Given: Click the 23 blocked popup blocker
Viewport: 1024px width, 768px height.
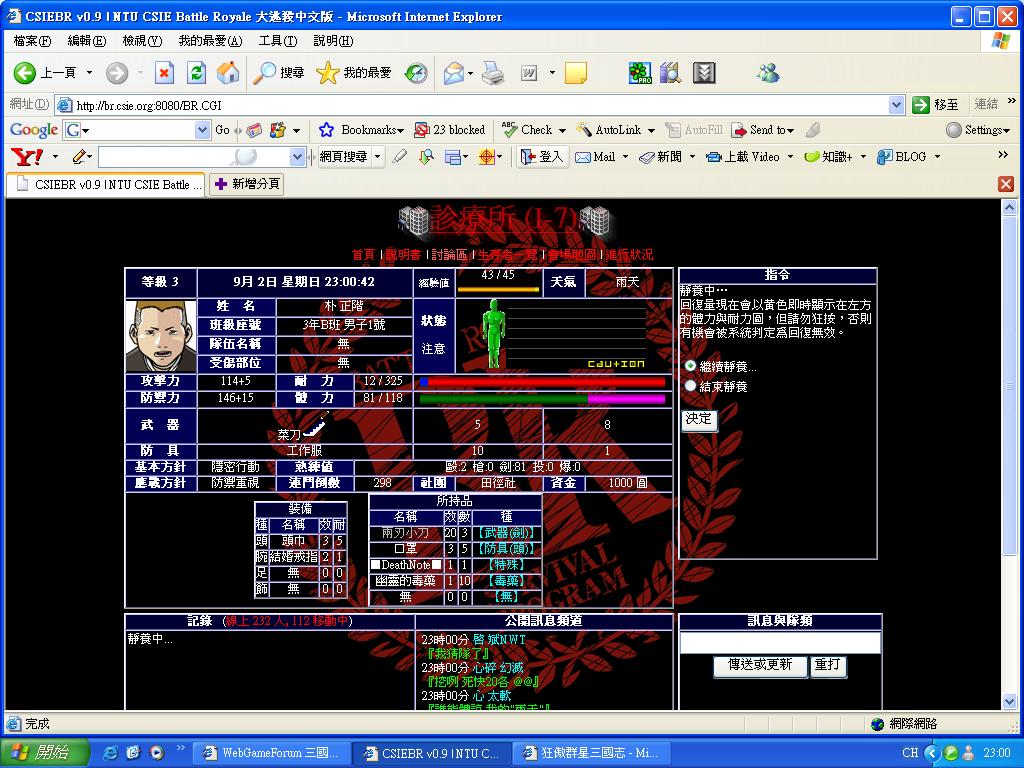Looking at the screenshot, I should 450,130.
